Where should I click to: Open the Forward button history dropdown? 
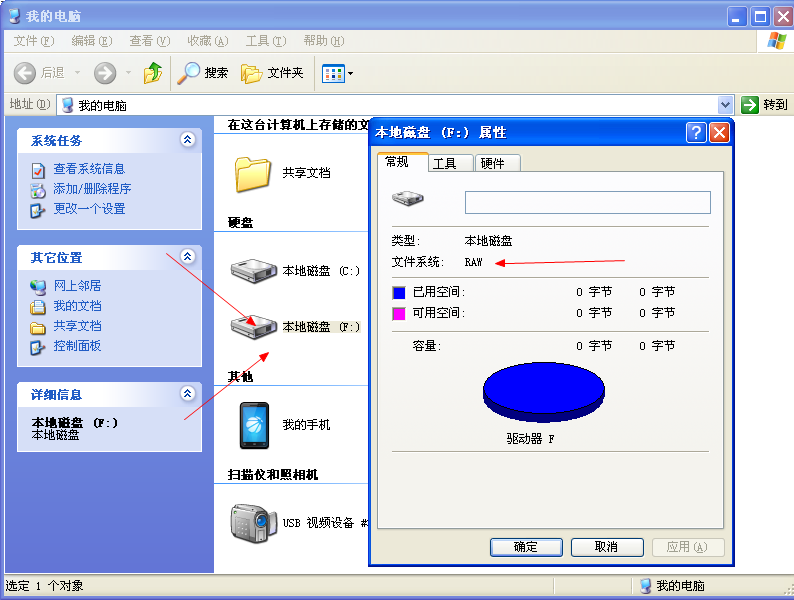click(x=128, y=73)
